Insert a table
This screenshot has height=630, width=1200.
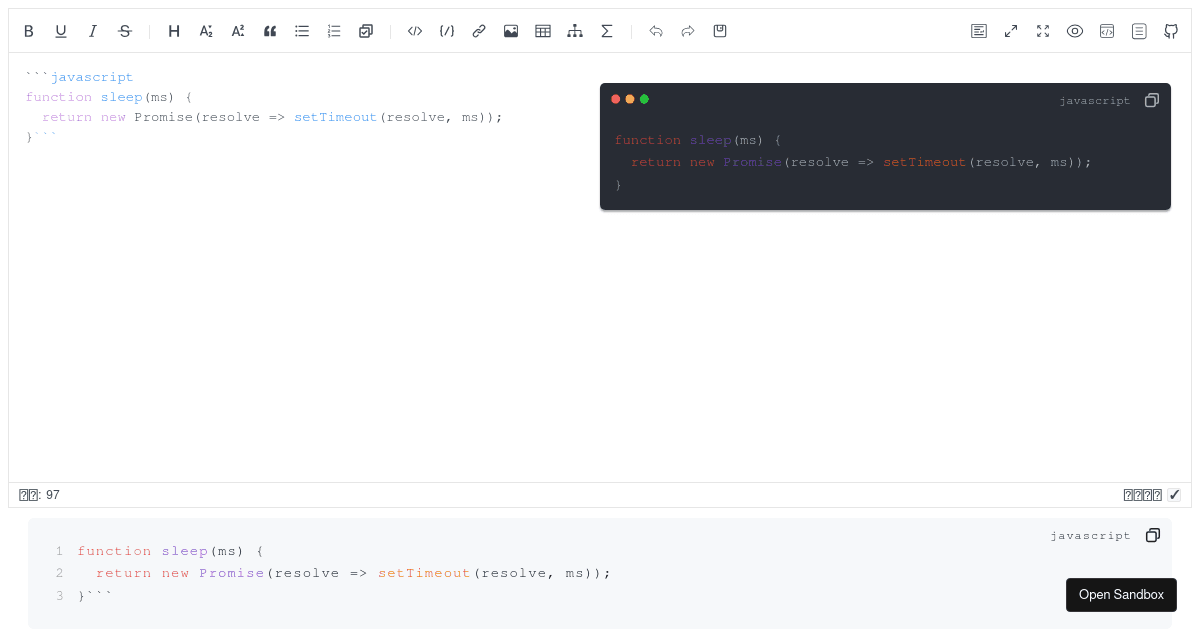tap(543, 31)
